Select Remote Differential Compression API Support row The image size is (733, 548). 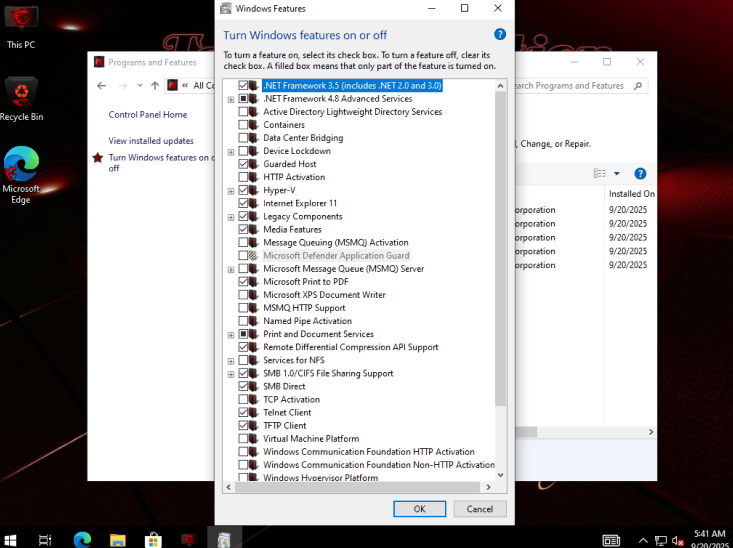[x=351, y=347]
